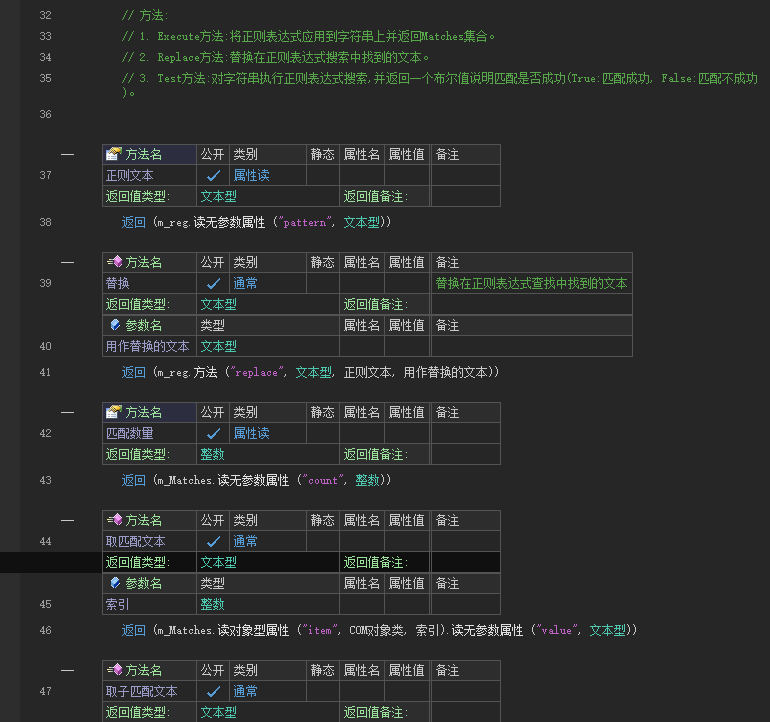Click the 通常 category cell of 取匹配文本
The height and width of the screenshot is (722, 770).
click(245, 542)
